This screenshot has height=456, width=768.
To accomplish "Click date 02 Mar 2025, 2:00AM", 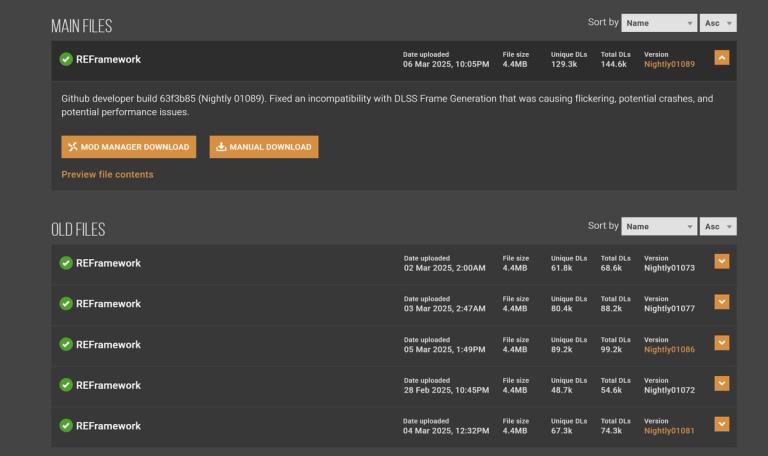I will (444, 268).
